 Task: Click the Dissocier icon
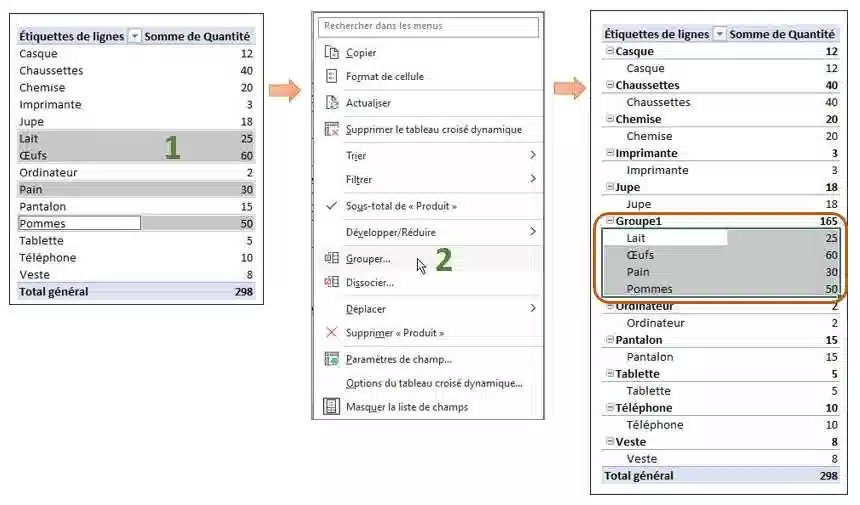coord(332,282)
